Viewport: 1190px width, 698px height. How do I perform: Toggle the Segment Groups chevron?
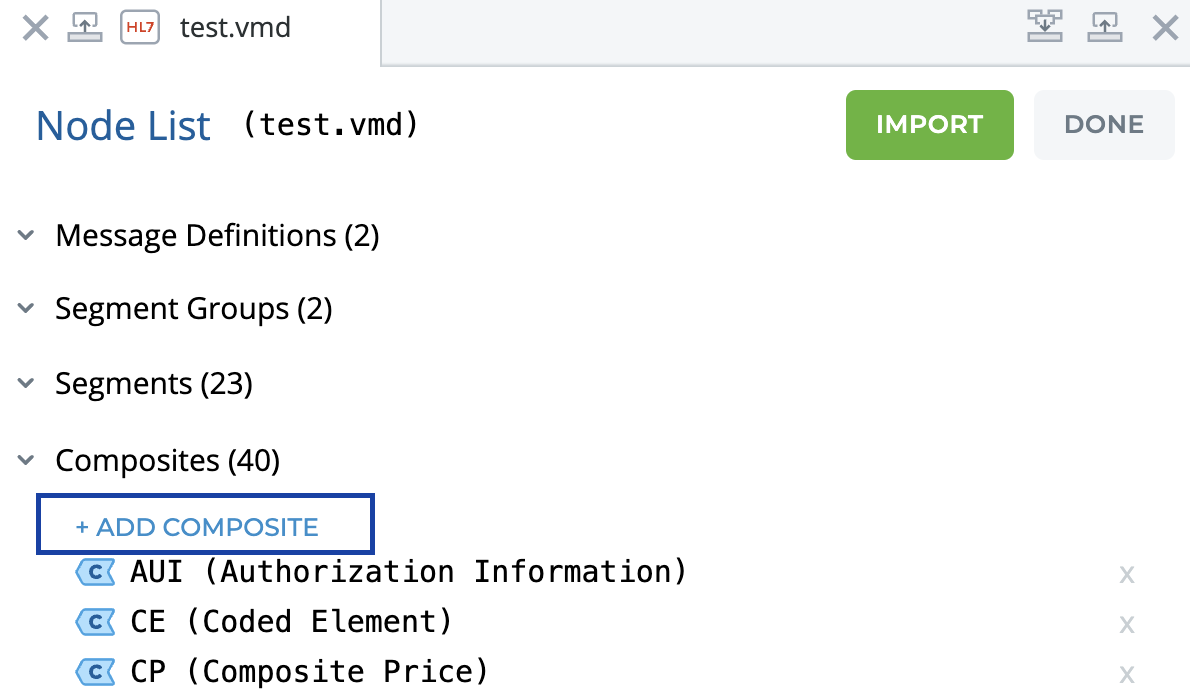point(26,308)
